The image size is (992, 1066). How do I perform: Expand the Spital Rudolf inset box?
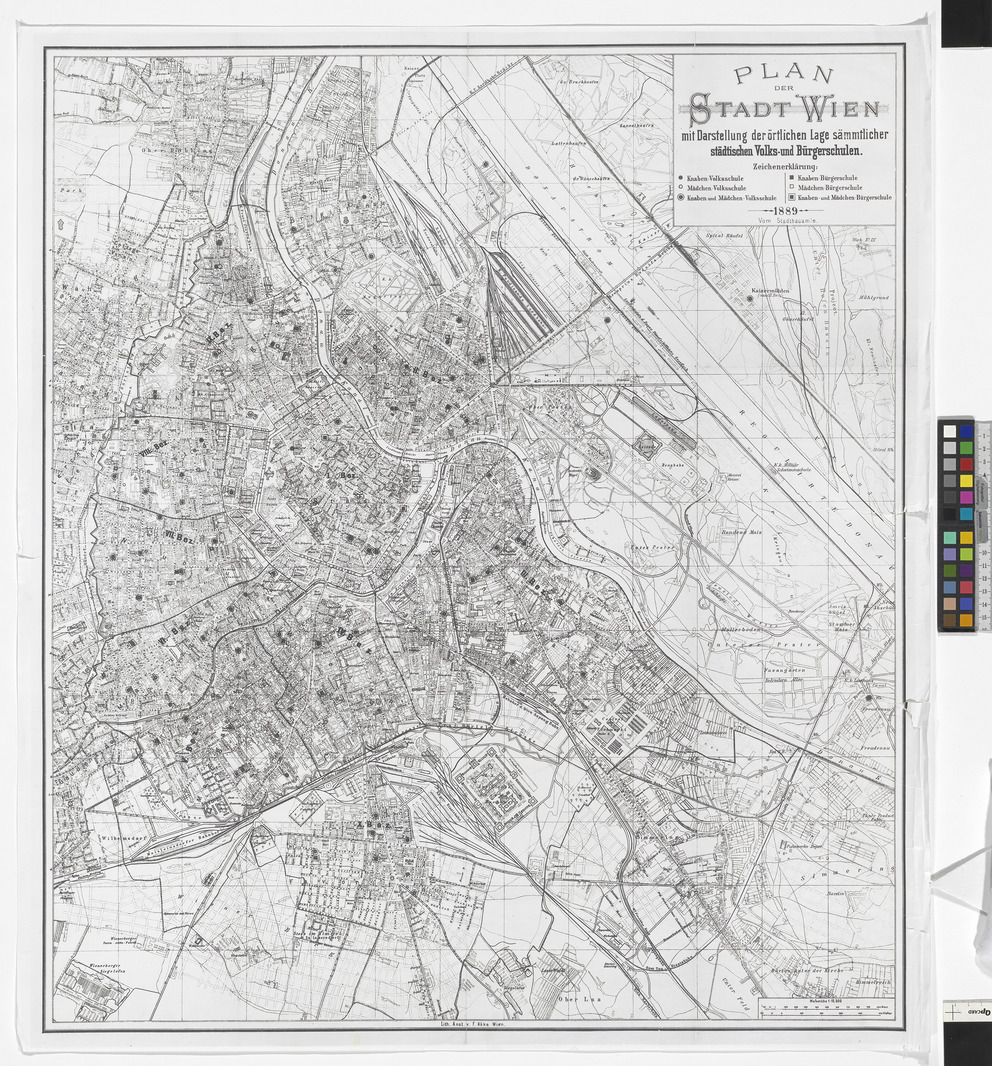pyautogui.click(x=722, y=236)
